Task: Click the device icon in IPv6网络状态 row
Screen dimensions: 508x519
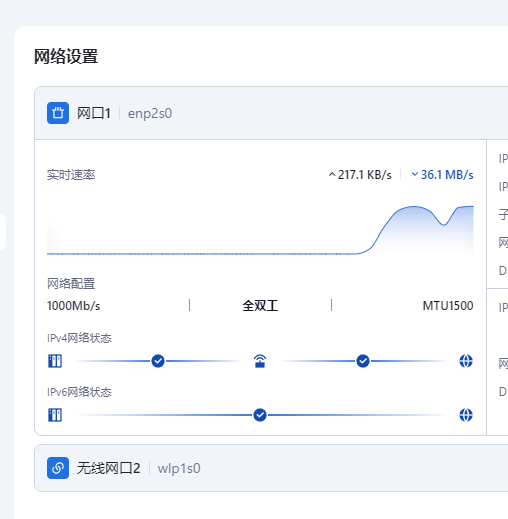Action: coord(55,415)
